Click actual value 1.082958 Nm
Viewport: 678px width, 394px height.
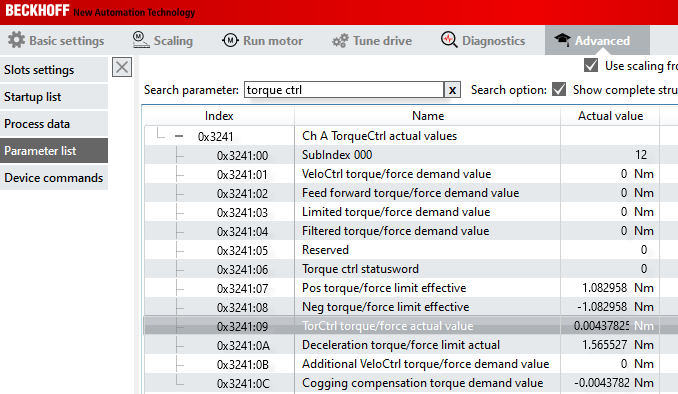coord(617,288)
